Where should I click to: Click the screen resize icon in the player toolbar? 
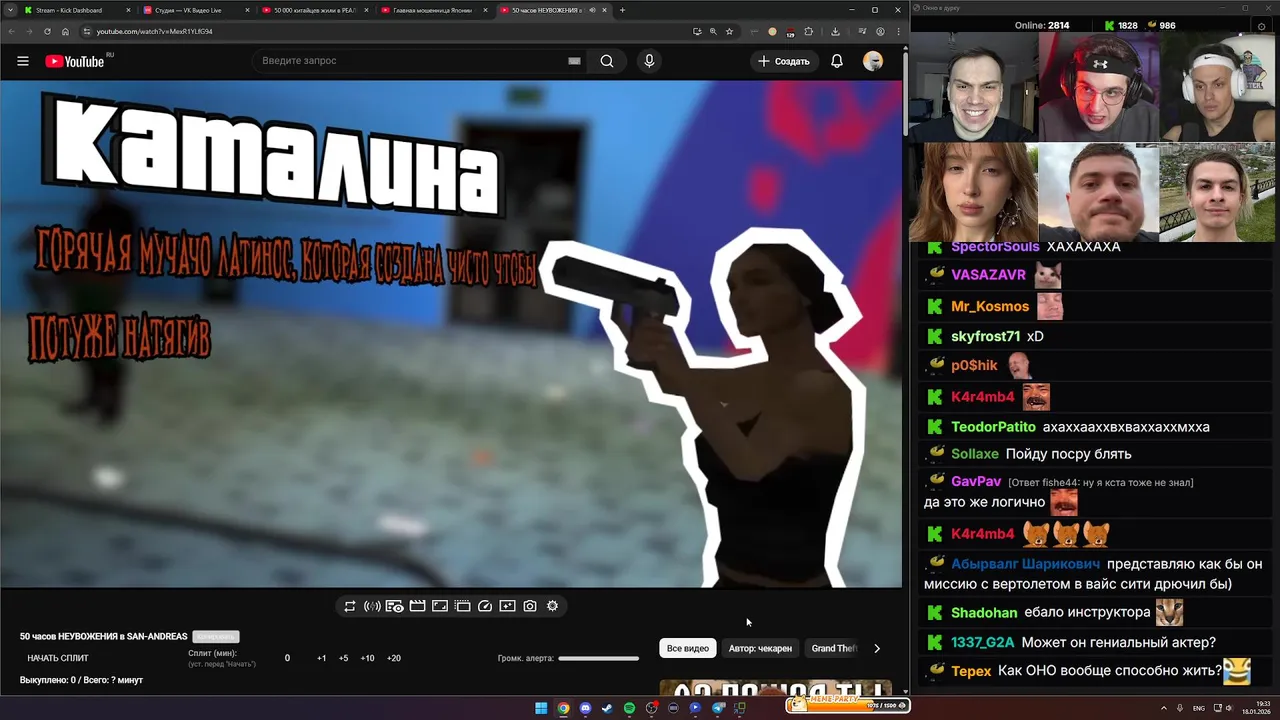(440, 606)
